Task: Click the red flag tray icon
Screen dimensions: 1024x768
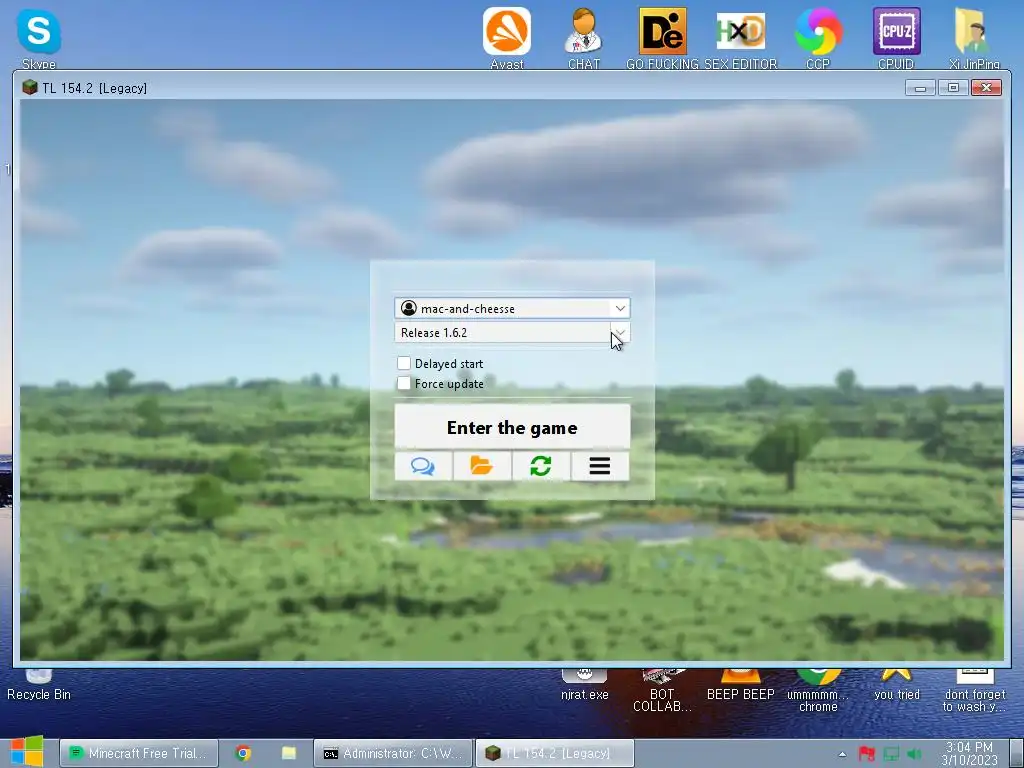Action: coord(867,754)
